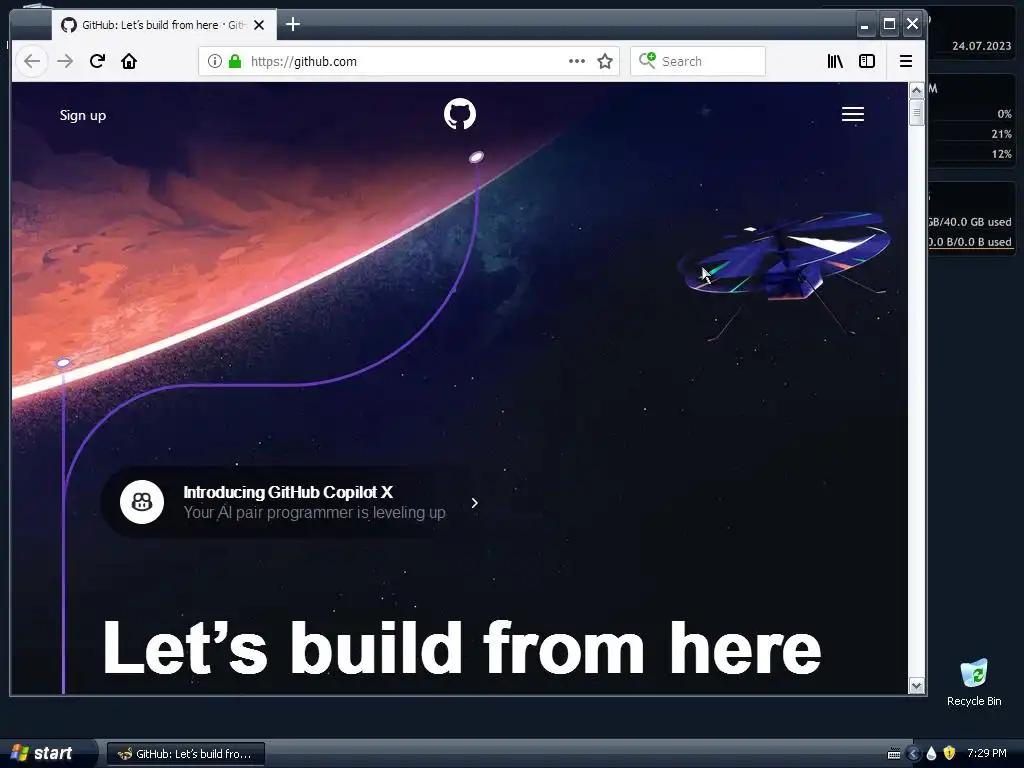1024x768 pixels.
Task: Click the vertical scrollbar thumb
Action: (x=916, y=112)
